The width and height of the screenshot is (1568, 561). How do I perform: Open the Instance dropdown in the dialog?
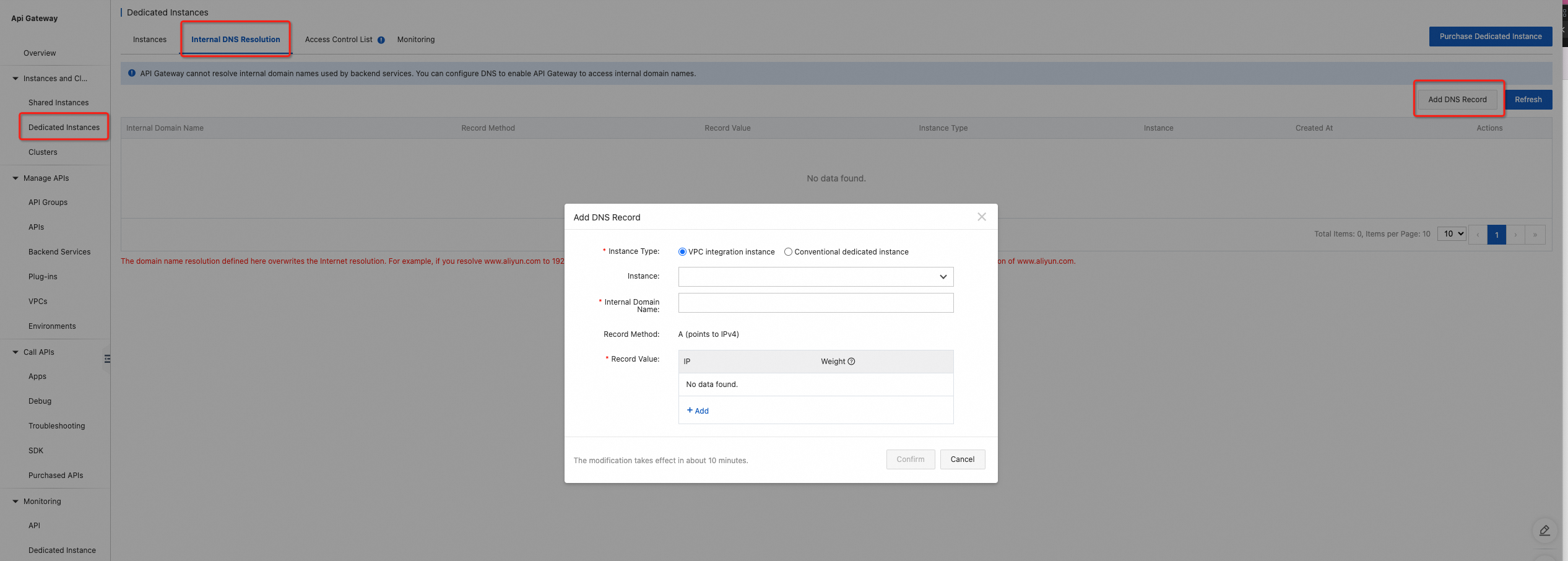pos(816,277)
